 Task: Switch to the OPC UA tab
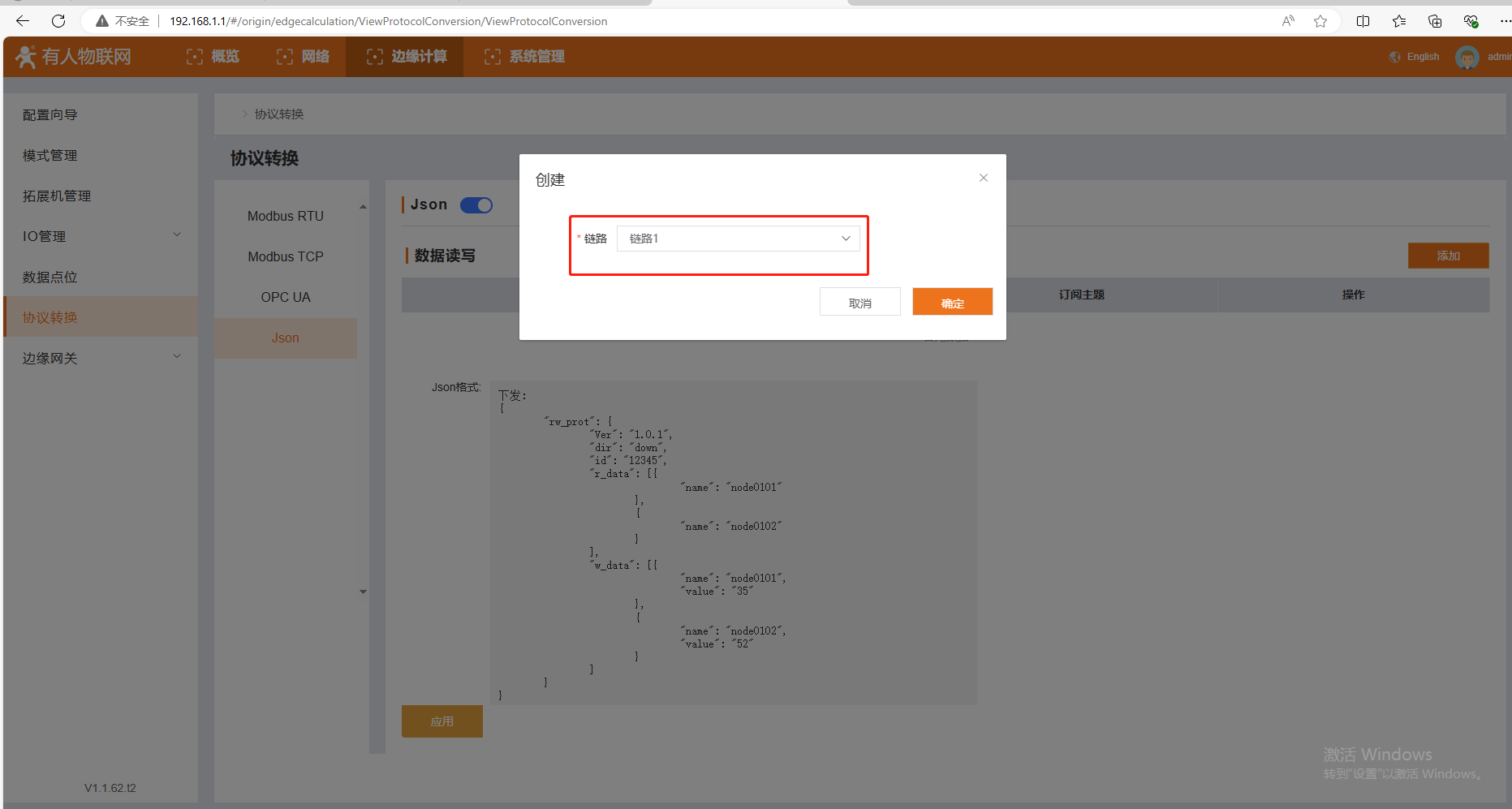[286, 297]
